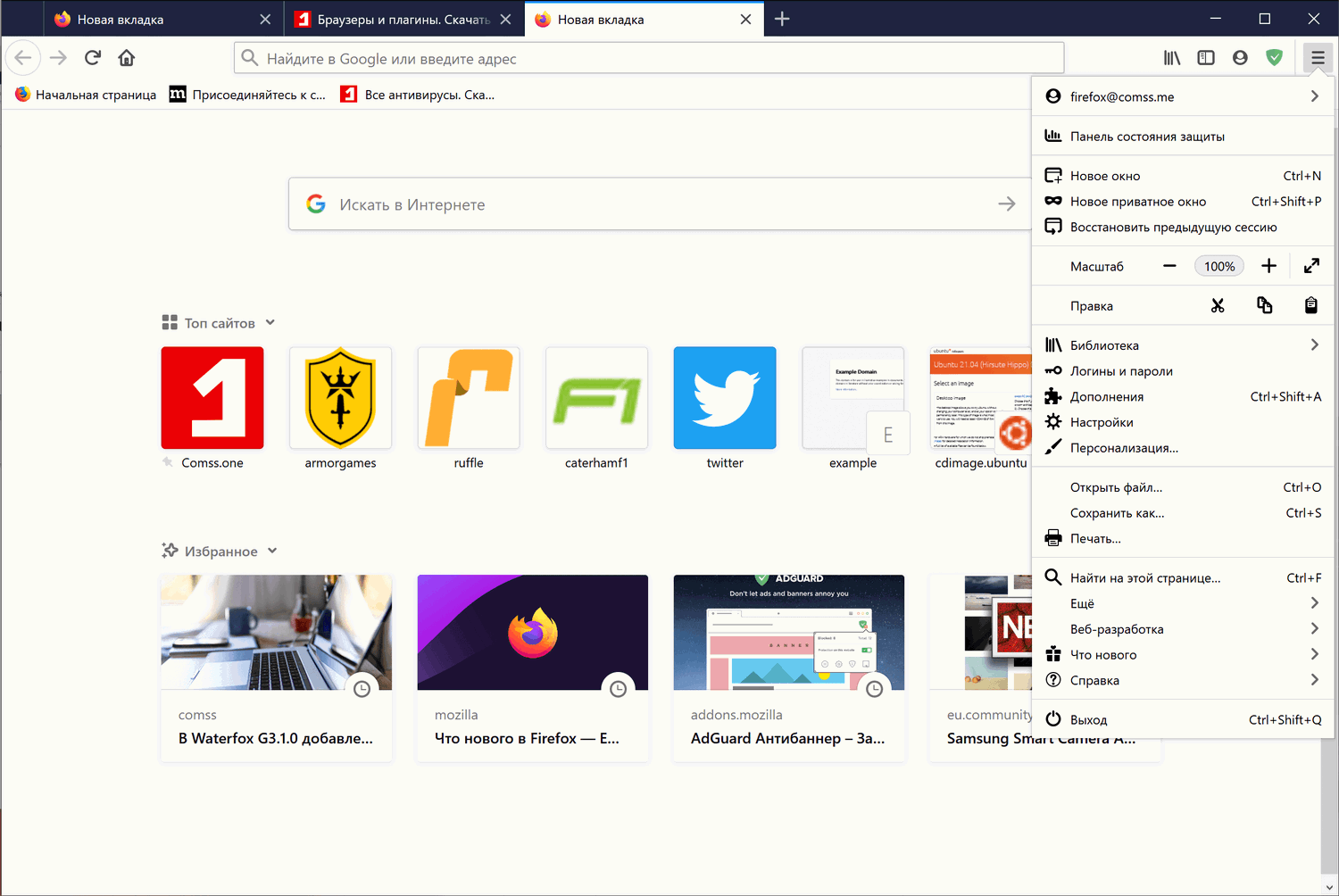1339x896 pixels.
Task: Select 'Найти на этой странице...' item
Action: 1183,578
